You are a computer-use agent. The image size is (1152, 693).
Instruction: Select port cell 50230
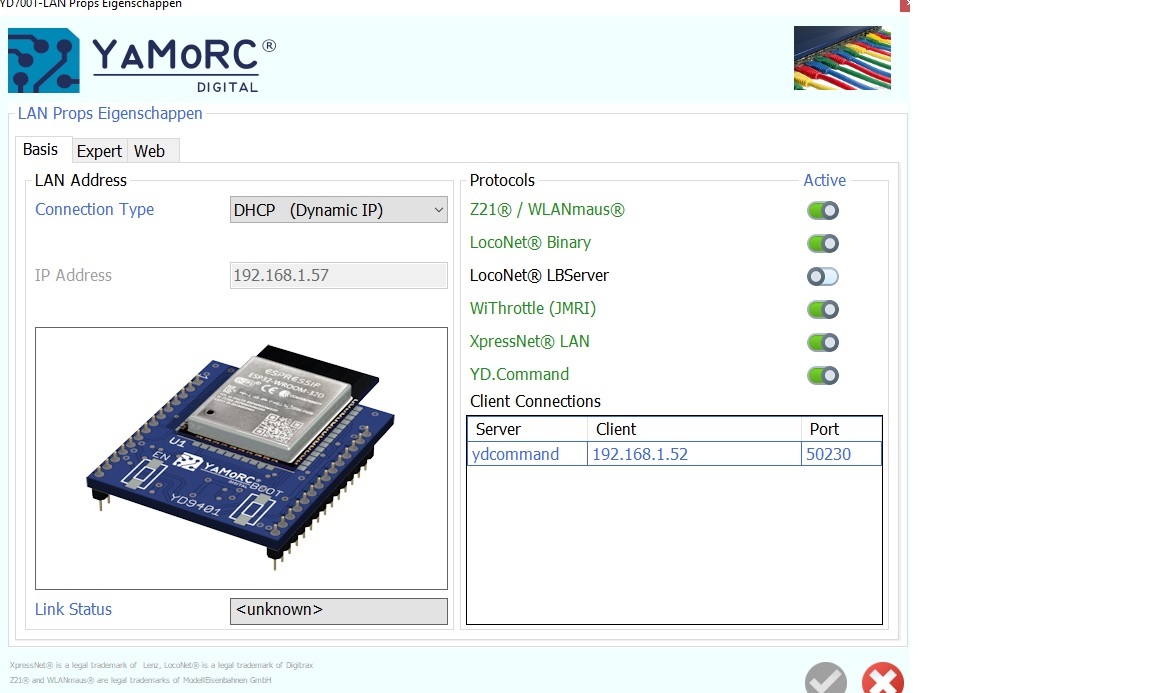pos(841,454)
